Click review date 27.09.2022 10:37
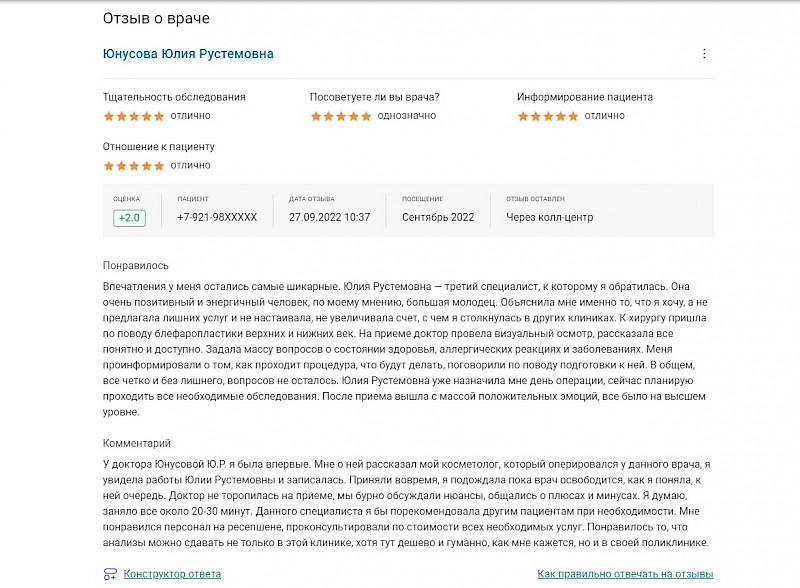The width and height of the screenshot is (800, 588). 329,217
